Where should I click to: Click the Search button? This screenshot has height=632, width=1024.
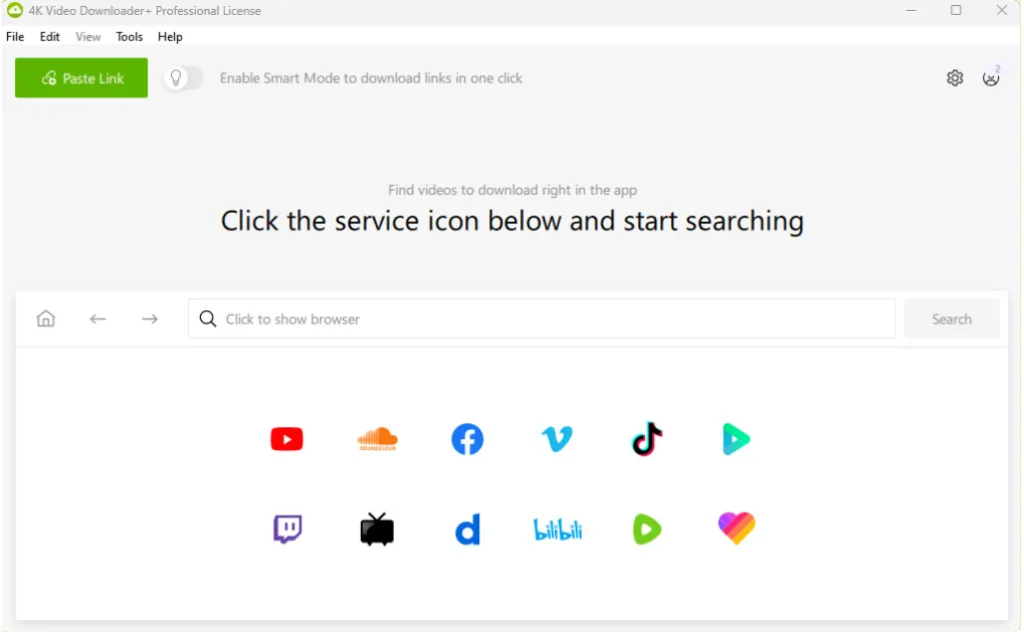[951, 319]
